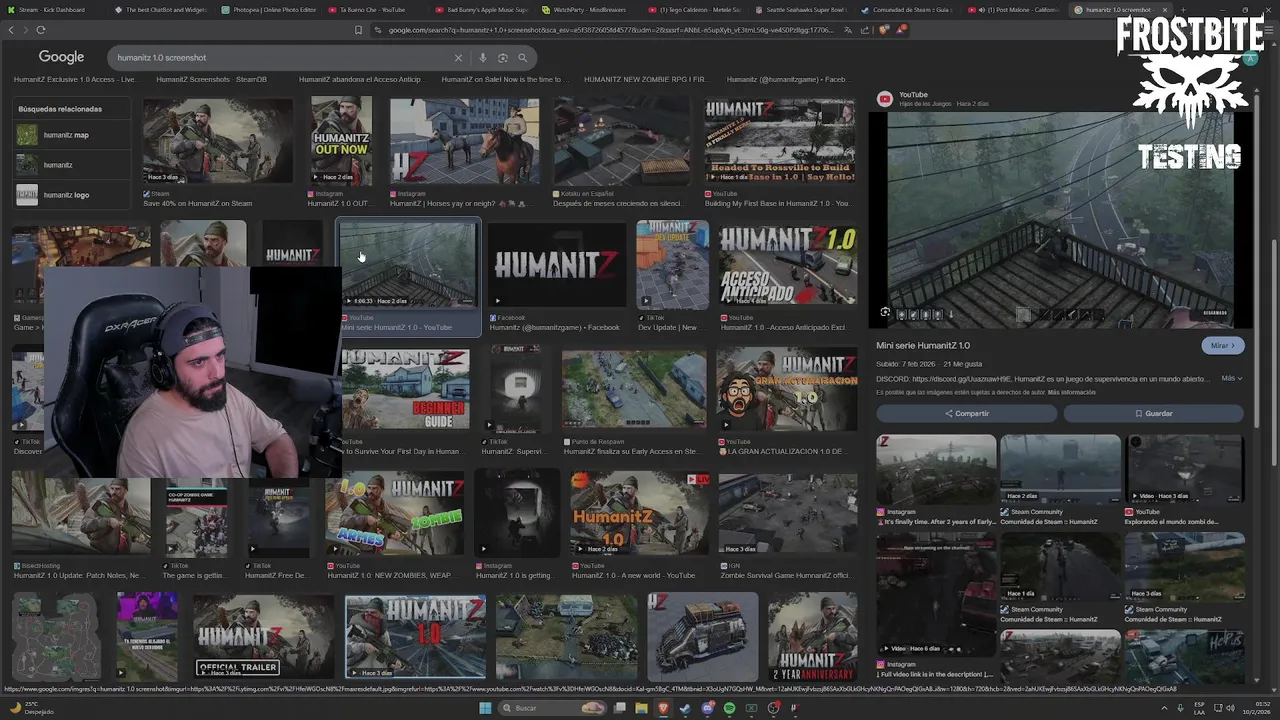Image resolution: width=1280 pixels, height=720 pixels.
Task: Open the Gran Actualizacion 1.0 thumbnail
Action: (x=786, y=389)
